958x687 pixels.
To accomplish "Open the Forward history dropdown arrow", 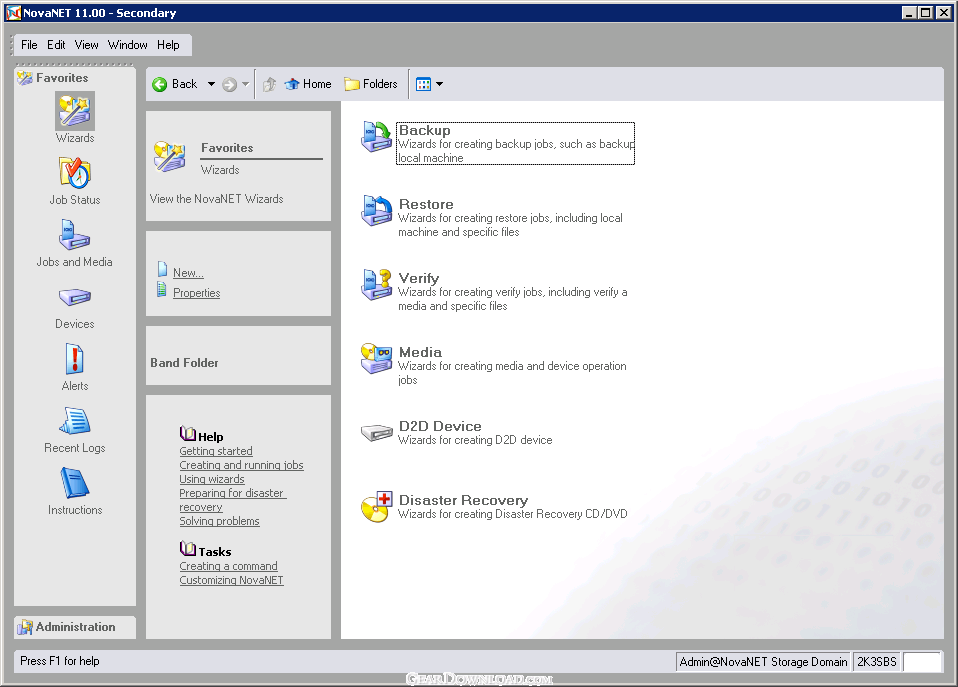I will (245, 84).
